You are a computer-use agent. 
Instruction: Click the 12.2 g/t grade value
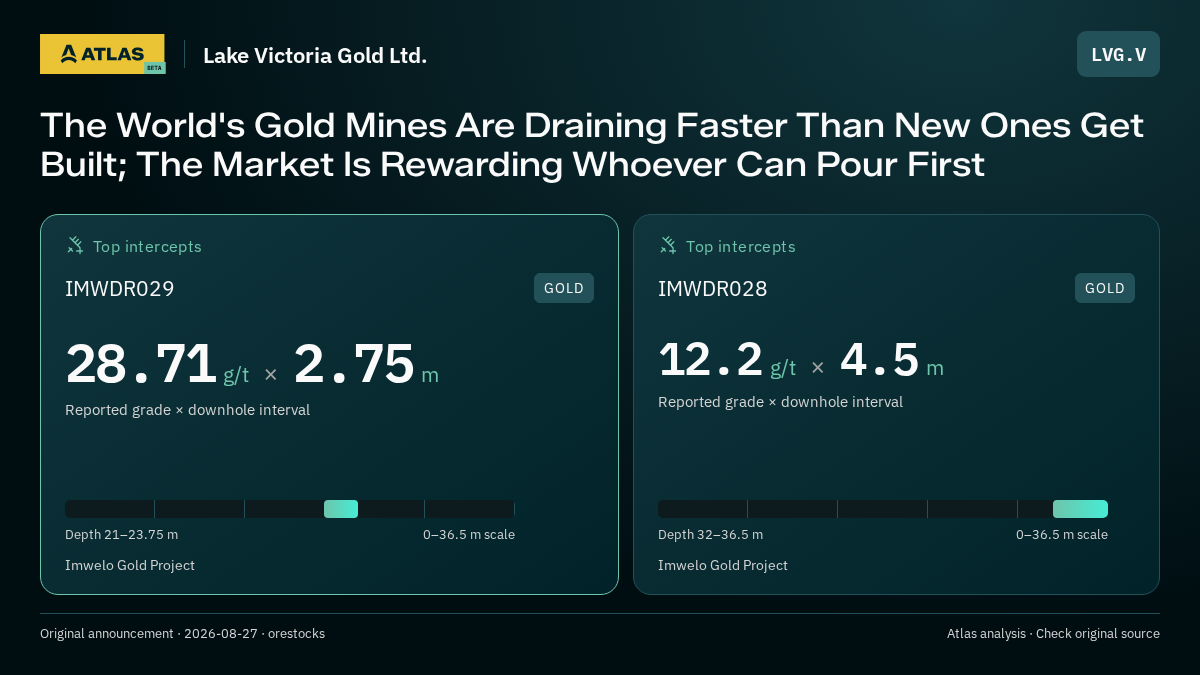(727, 360)
